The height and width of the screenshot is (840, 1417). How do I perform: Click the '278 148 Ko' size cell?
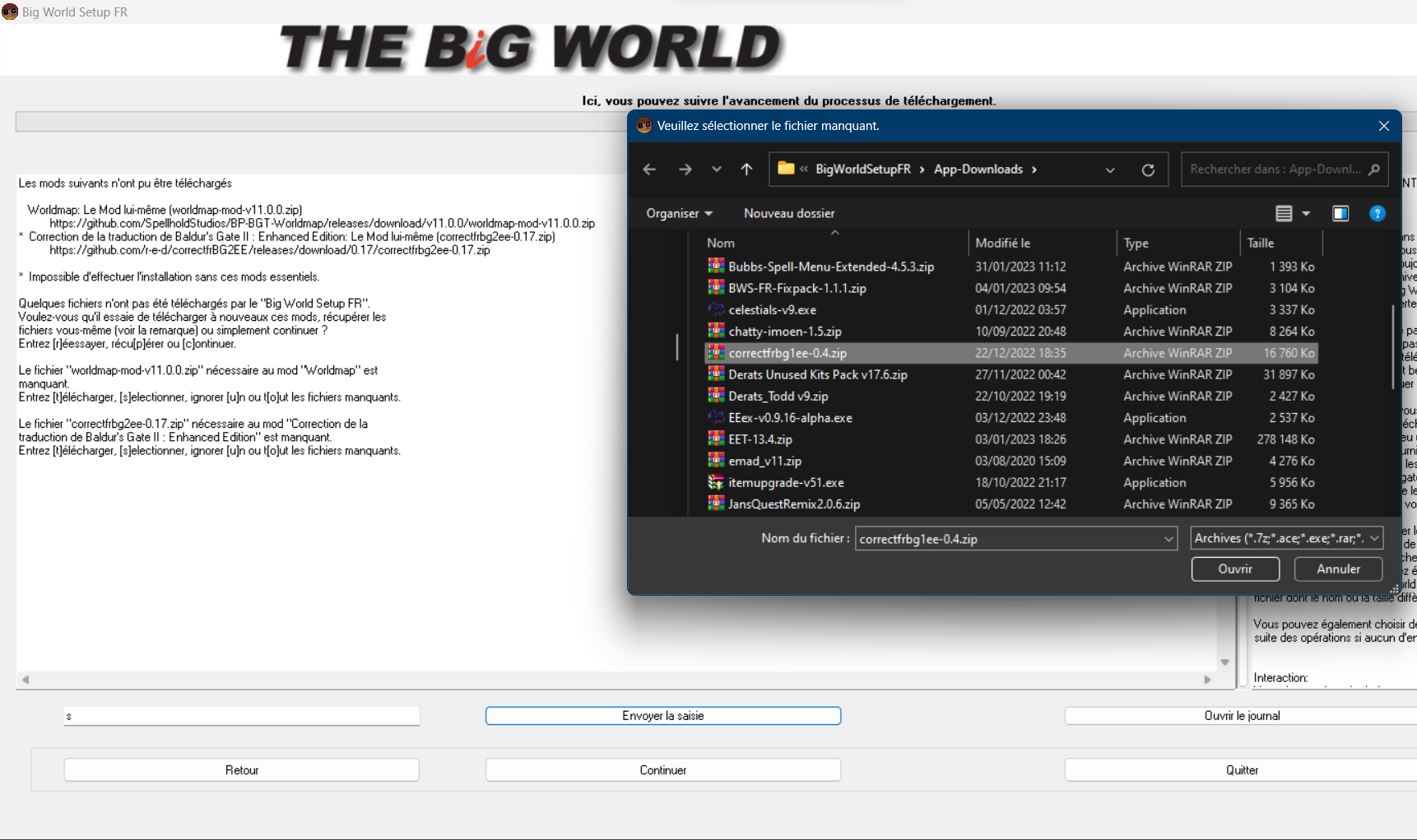pos(1285,439)
